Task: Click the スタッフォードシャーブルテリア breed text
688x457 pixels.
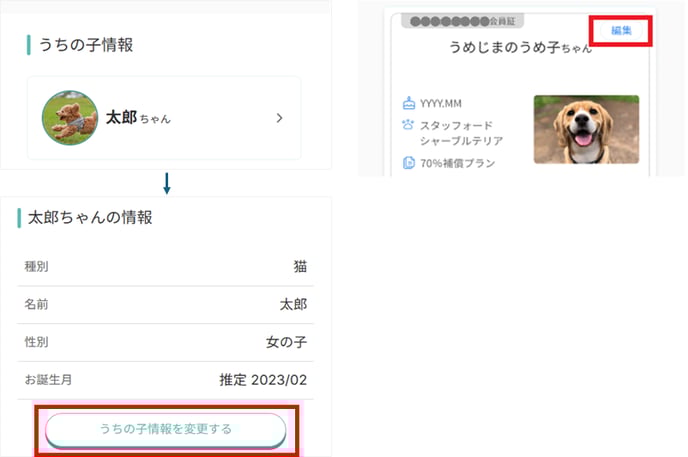Action: click(461, 133)
